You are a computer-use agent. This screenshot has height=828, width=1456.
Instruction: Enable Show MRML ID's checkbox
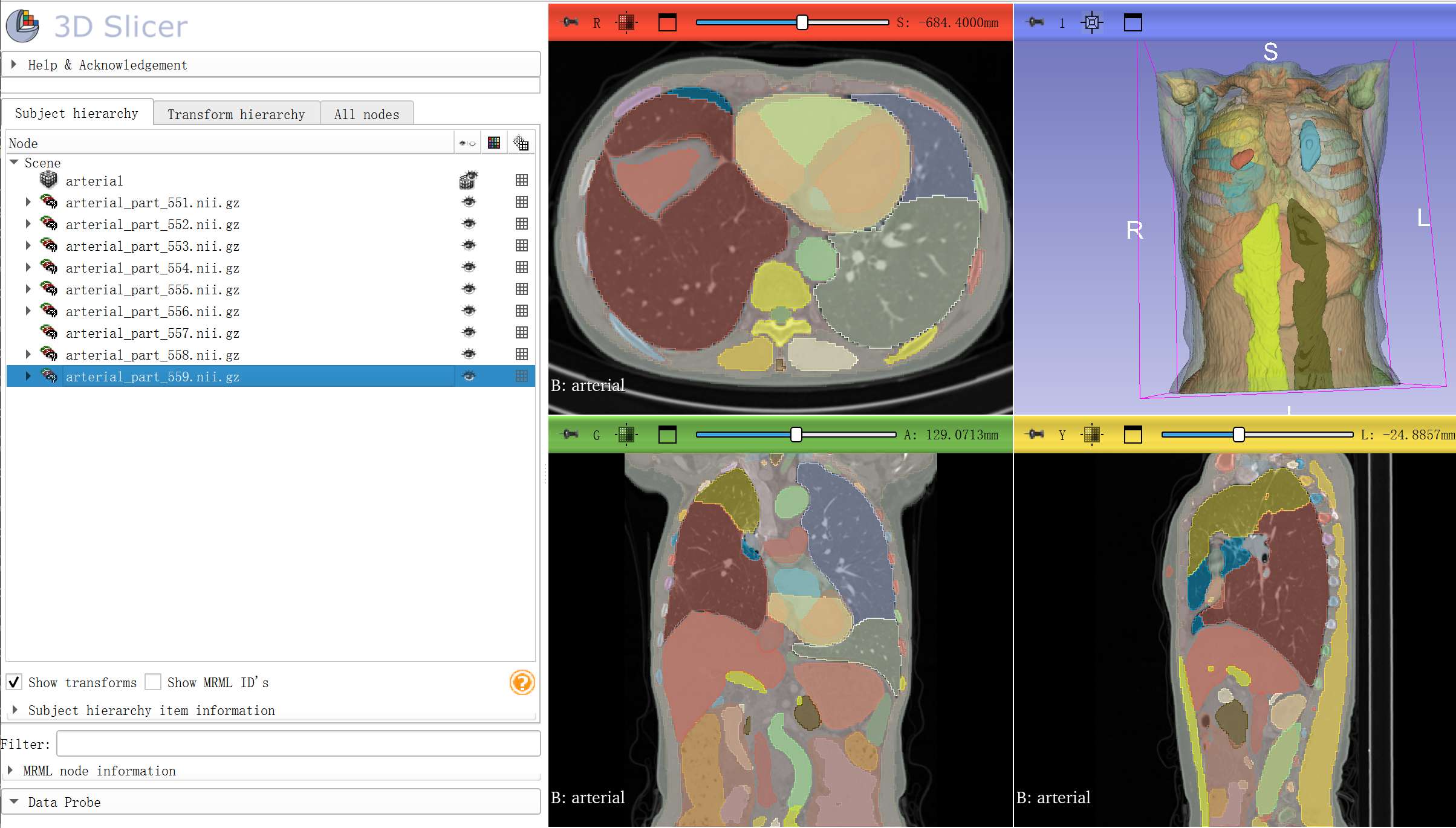[x=154, y=682]
